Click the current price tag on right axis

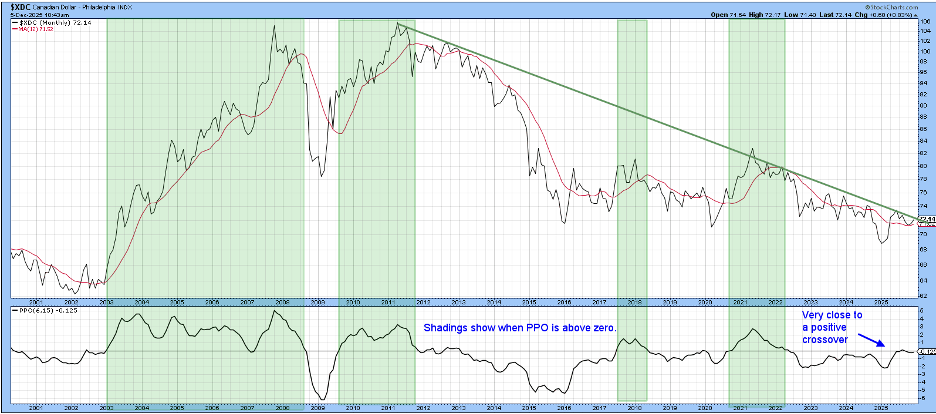click(x=926, y=219)
